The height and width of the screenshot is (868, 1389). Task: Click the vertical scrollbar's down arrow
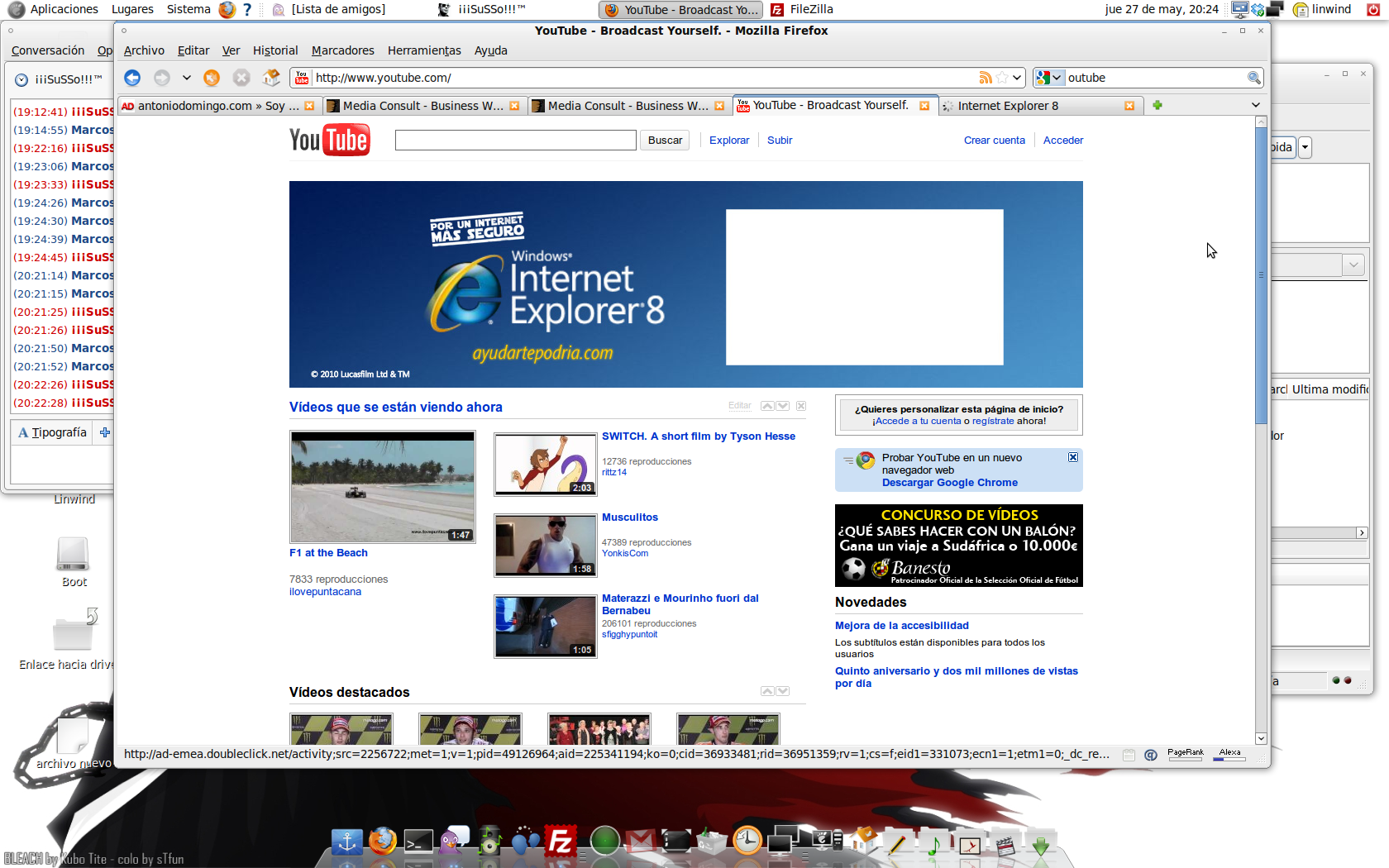click(x=1260, y=738)
